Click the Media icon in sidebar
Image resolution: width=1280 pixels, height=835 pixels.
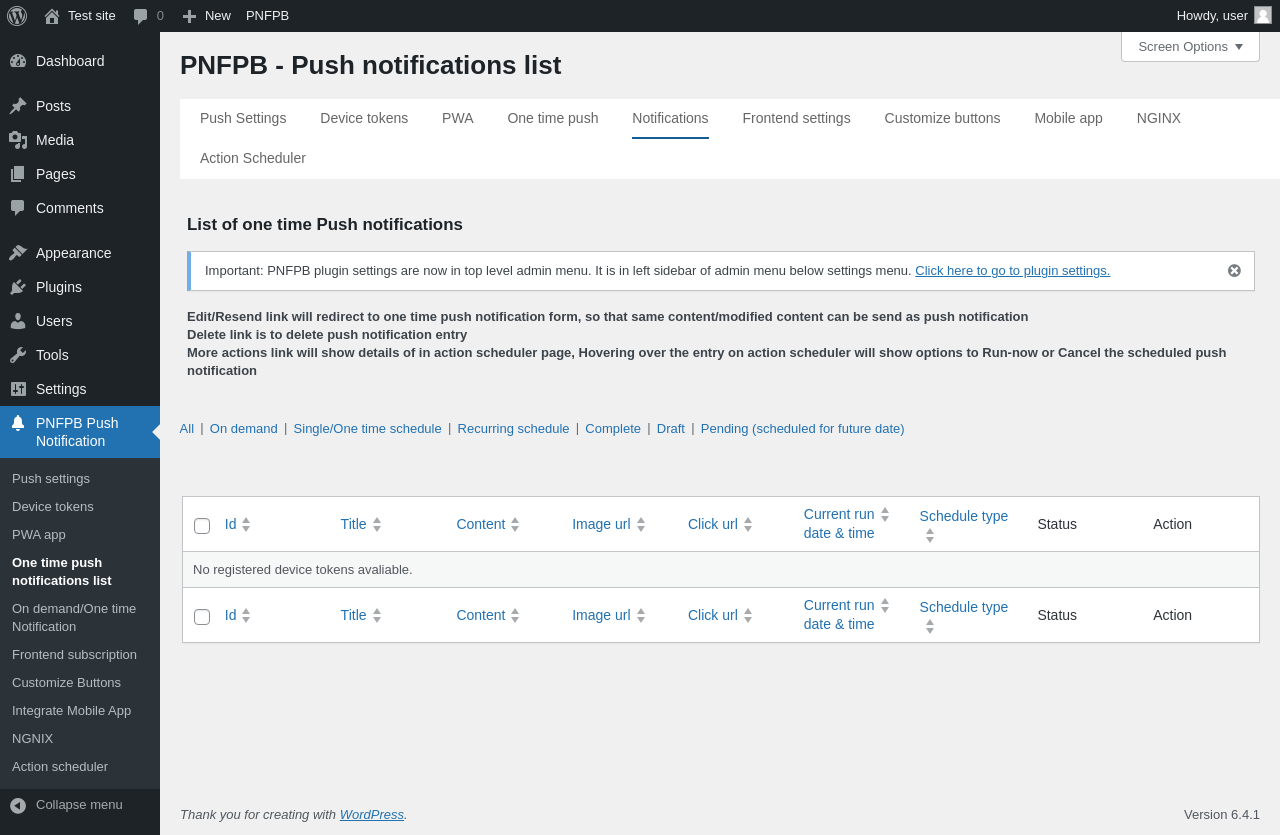click(x=18, y=140)
